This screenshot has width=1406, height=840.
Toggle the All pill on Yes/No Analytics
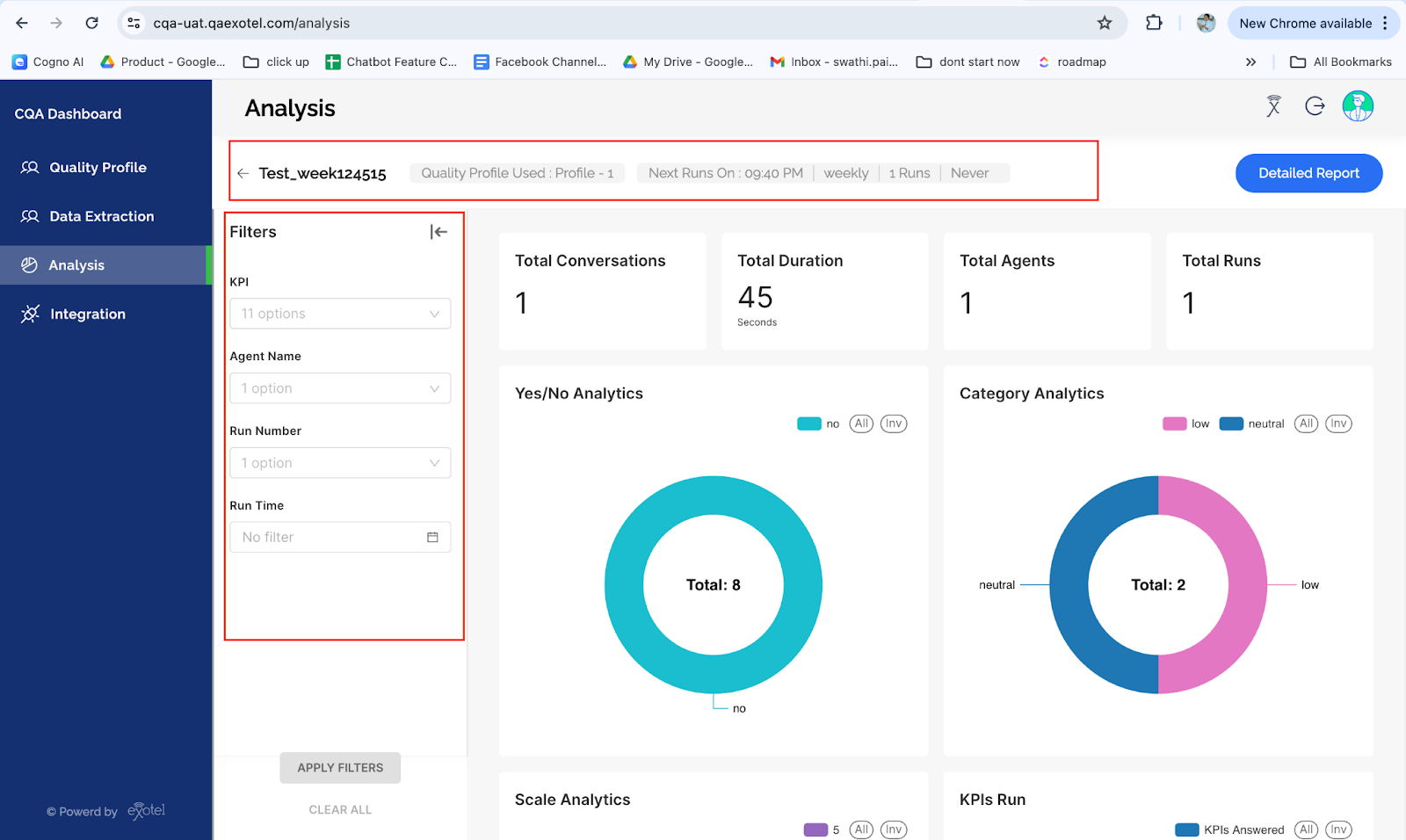coord(860,424)
